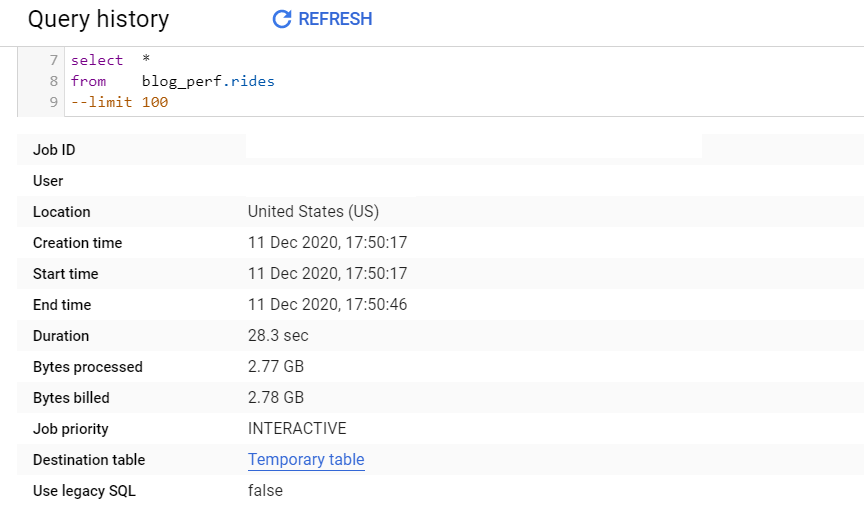Open the Temporary table link
This screenshot has width=864, height=522.
click(306, 460)
